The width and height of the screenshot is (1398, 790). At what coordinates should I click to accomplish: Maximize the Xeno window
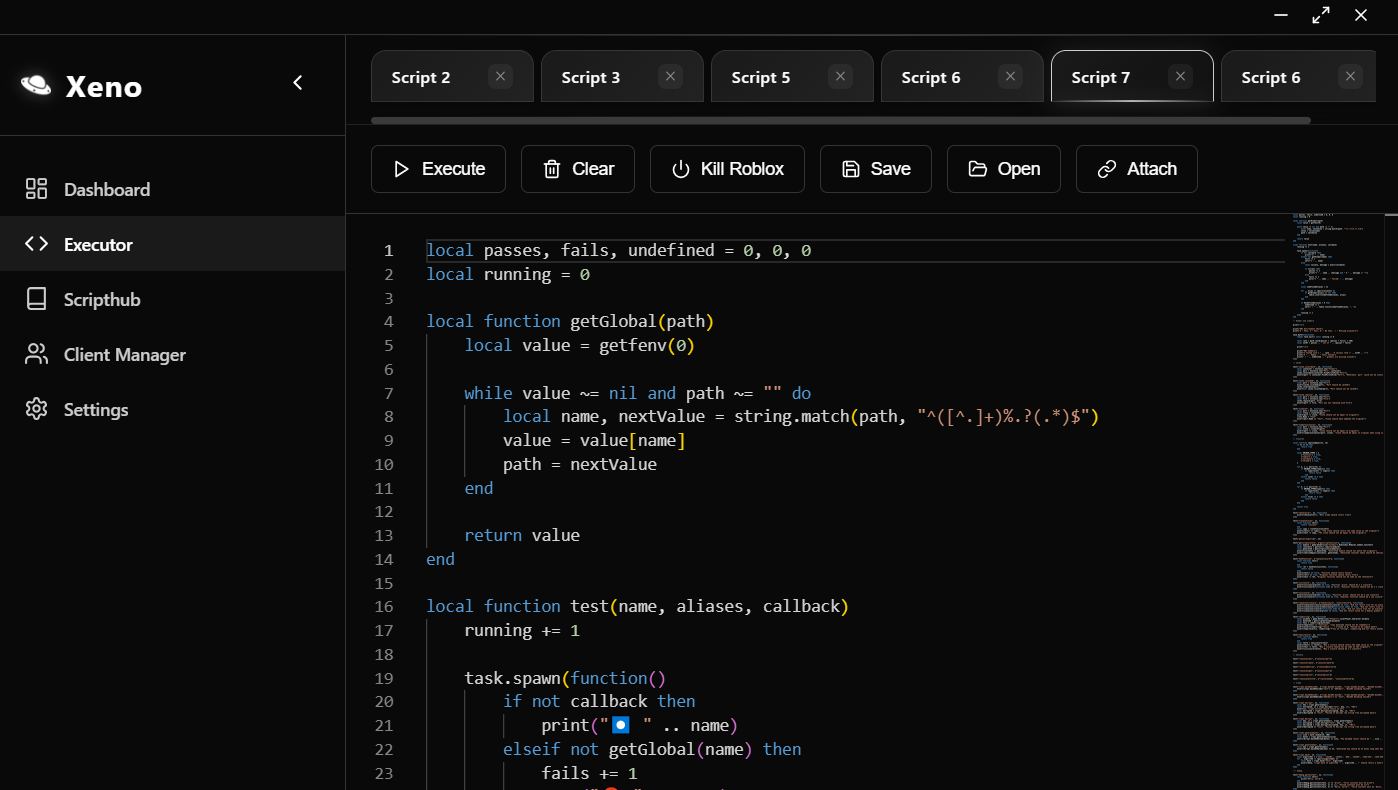click(1321, 15)
